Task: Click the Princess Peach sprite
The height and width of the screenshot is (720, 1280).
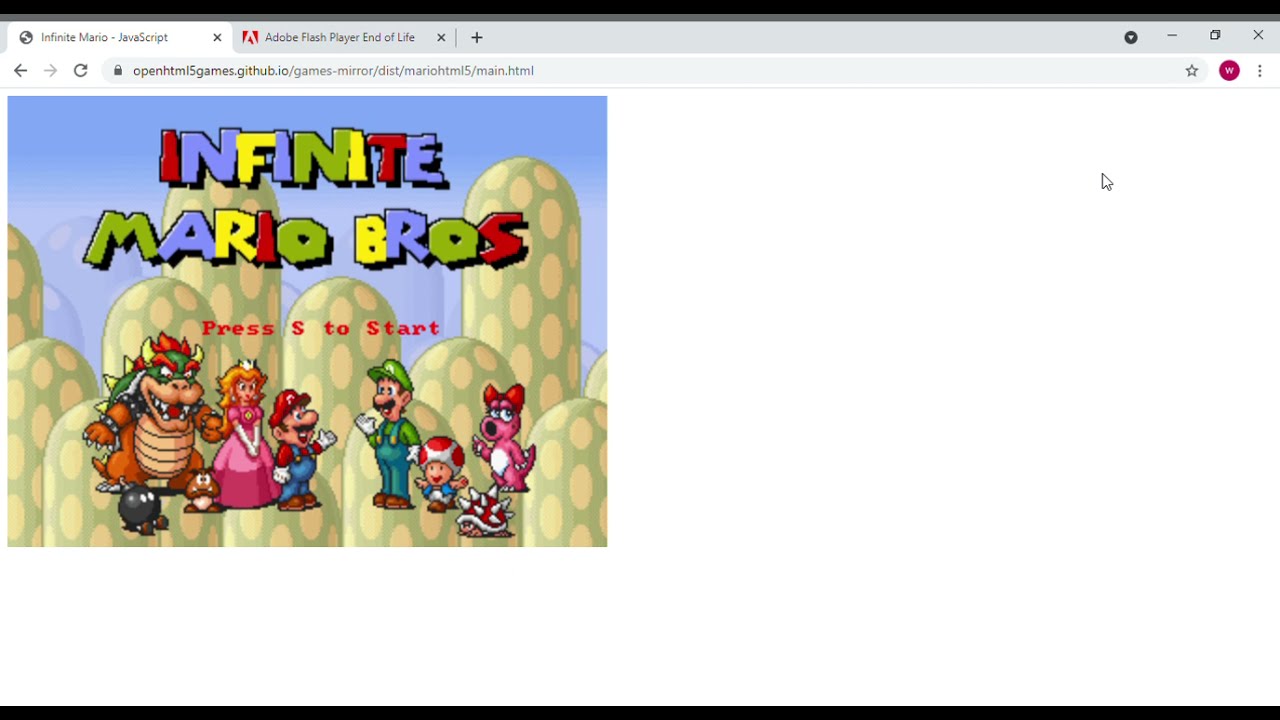Action: point(245,435)
